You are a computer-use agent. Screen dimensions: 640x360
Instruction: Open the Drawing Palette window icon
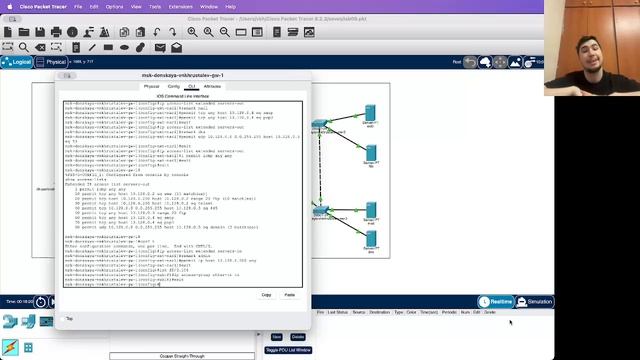coord(257,32)
